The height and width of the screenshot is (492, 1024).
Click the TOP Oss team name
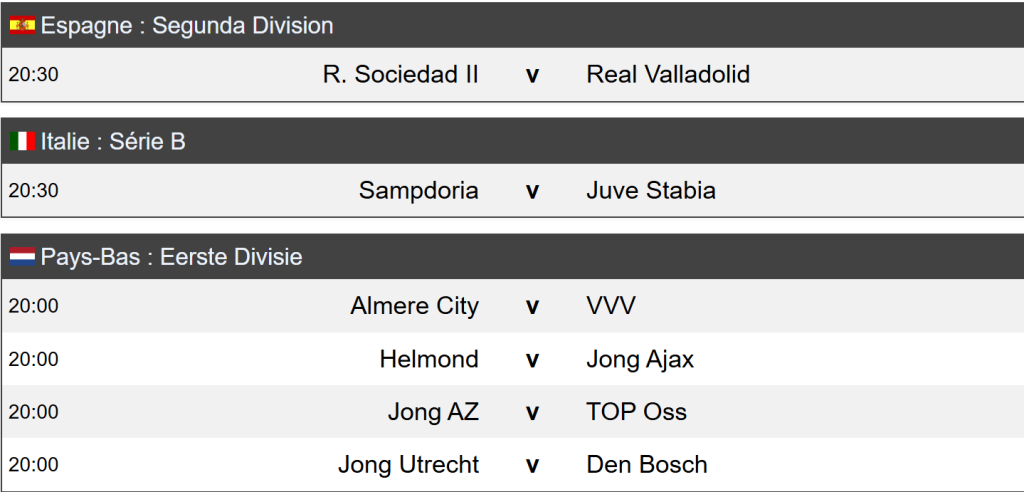636,412
